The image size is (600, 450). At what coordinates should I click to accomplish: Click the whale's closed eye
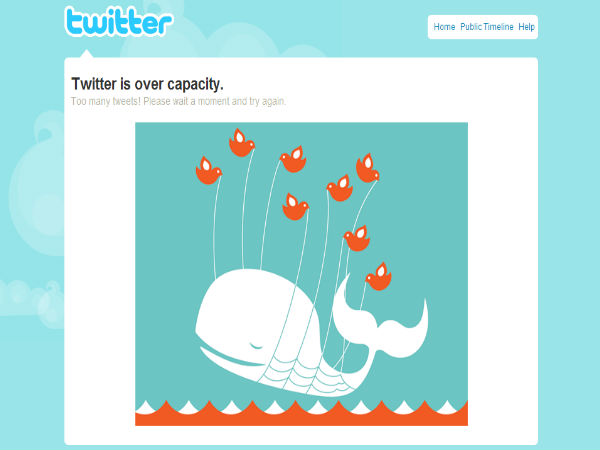pos(256,346)
